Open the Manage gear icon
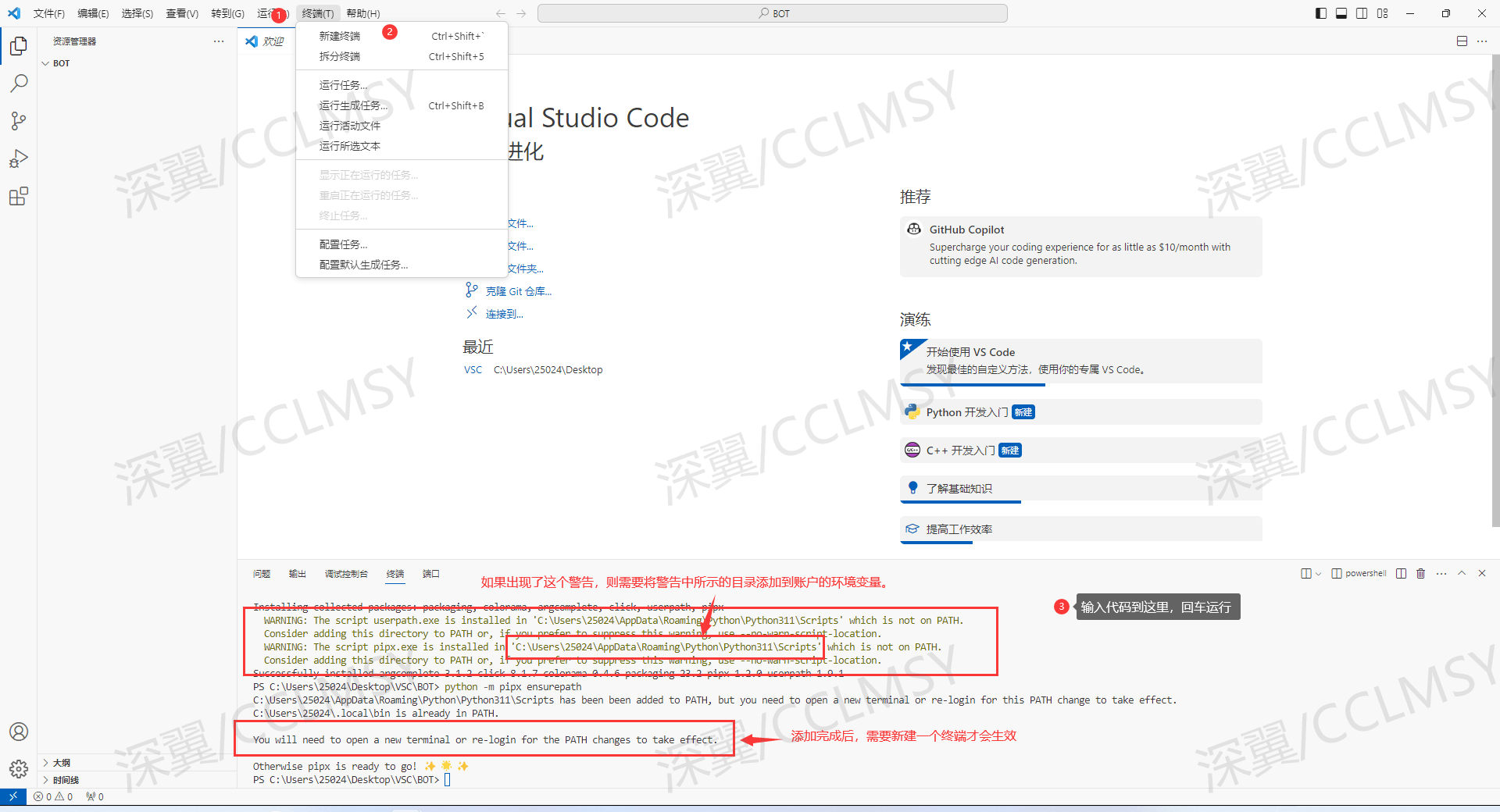 19,769
